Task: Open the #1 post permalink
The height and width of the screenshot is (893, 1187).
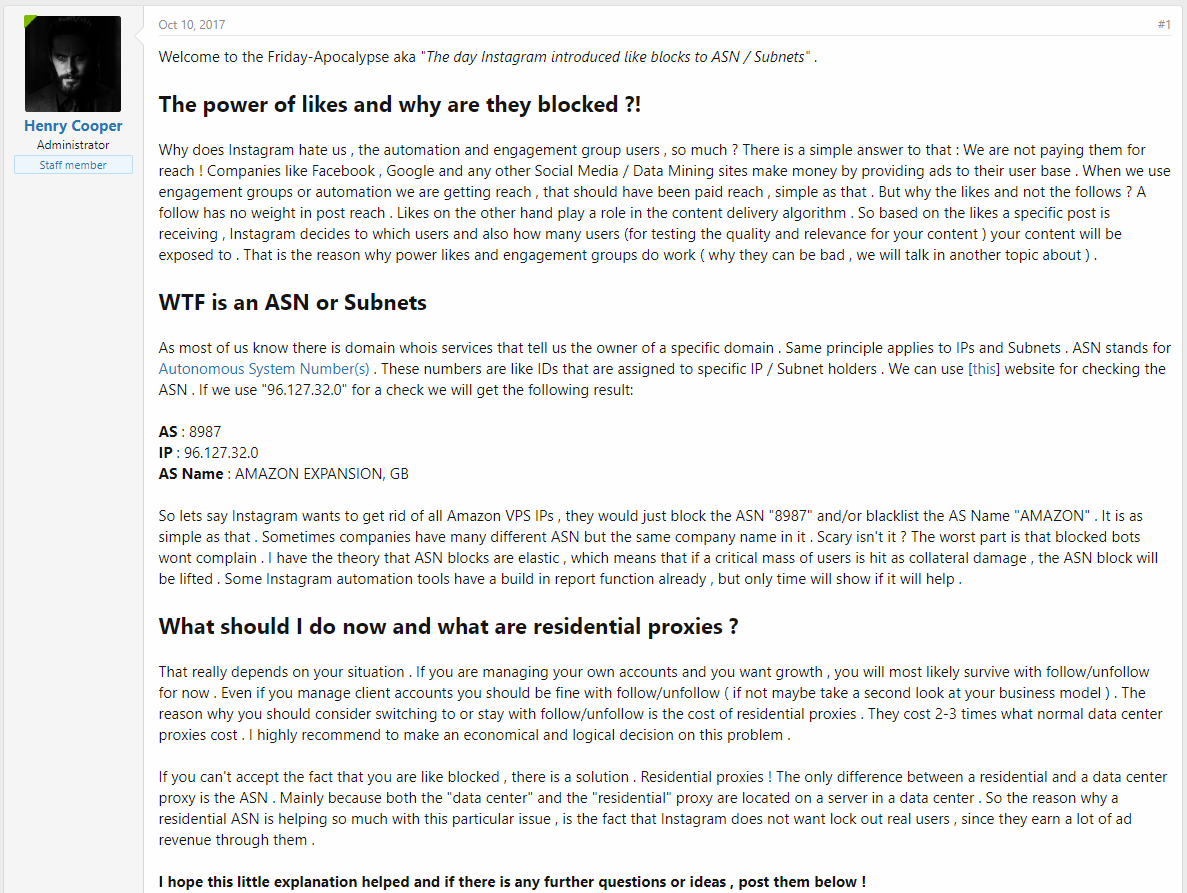Action: click(x=1164, y=25)
